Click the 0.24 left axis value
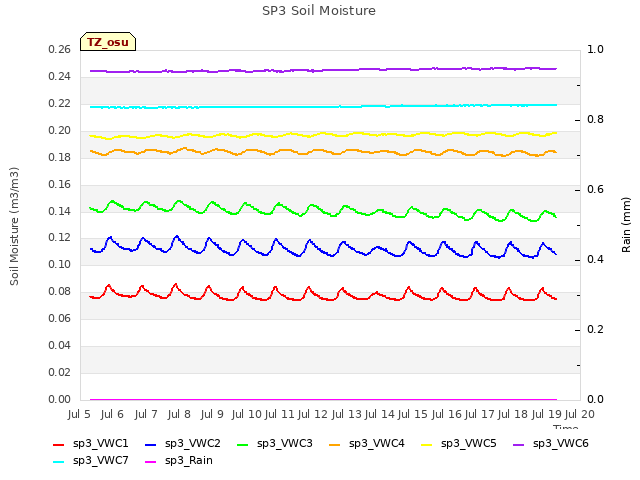This screenshot has width=640, height=480. coord(60,76)
